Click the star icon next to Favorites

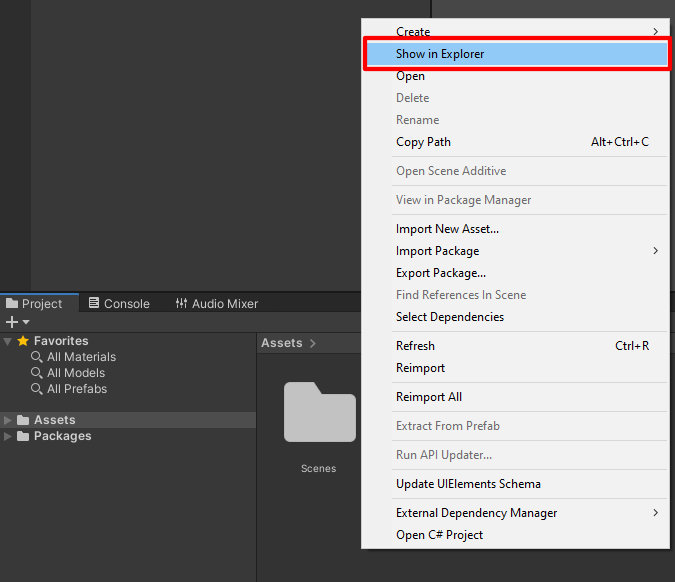click(x=23, y=341)
